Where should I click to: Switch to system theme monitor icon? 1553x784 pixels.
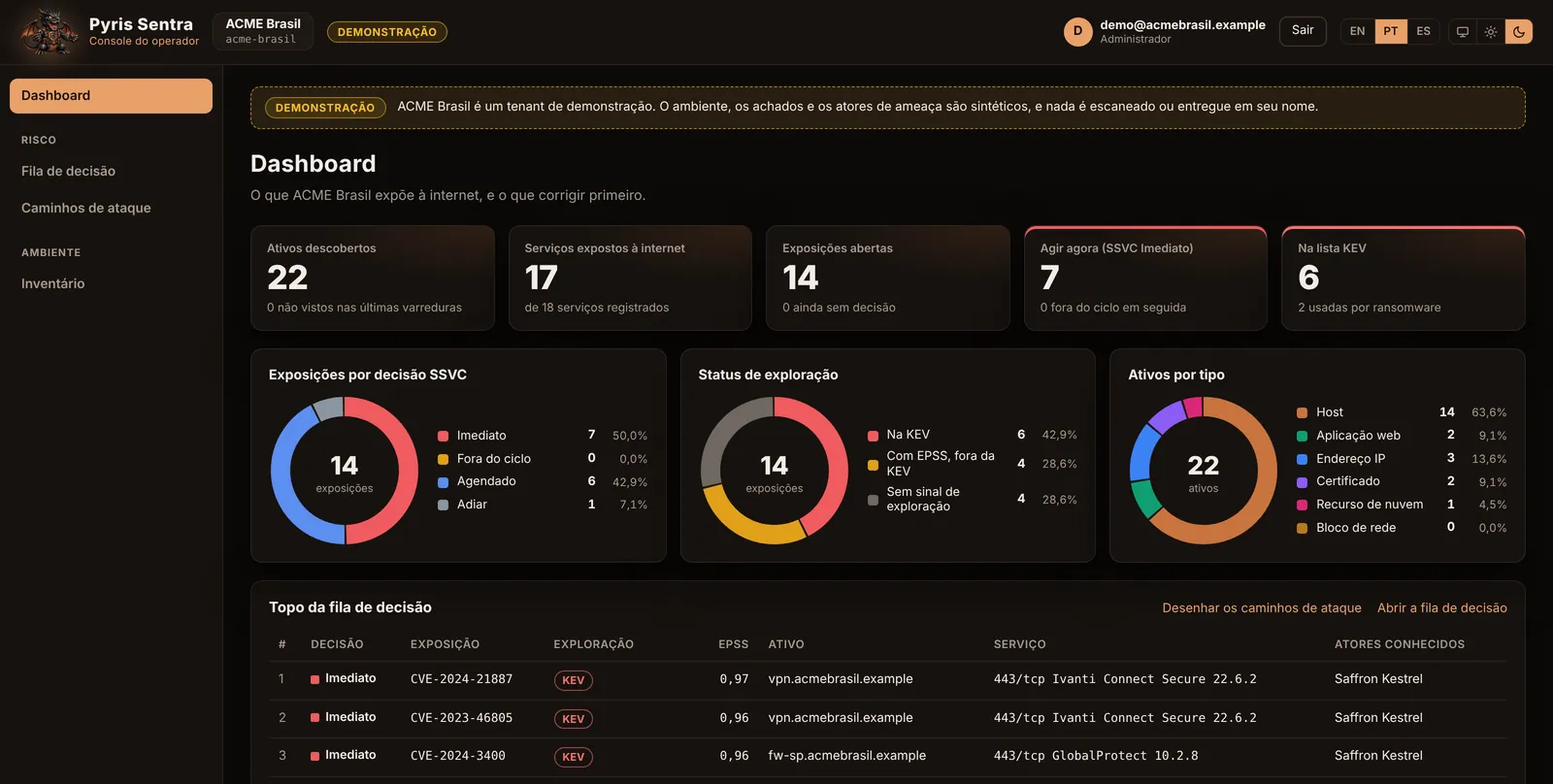click(1463, 32)
